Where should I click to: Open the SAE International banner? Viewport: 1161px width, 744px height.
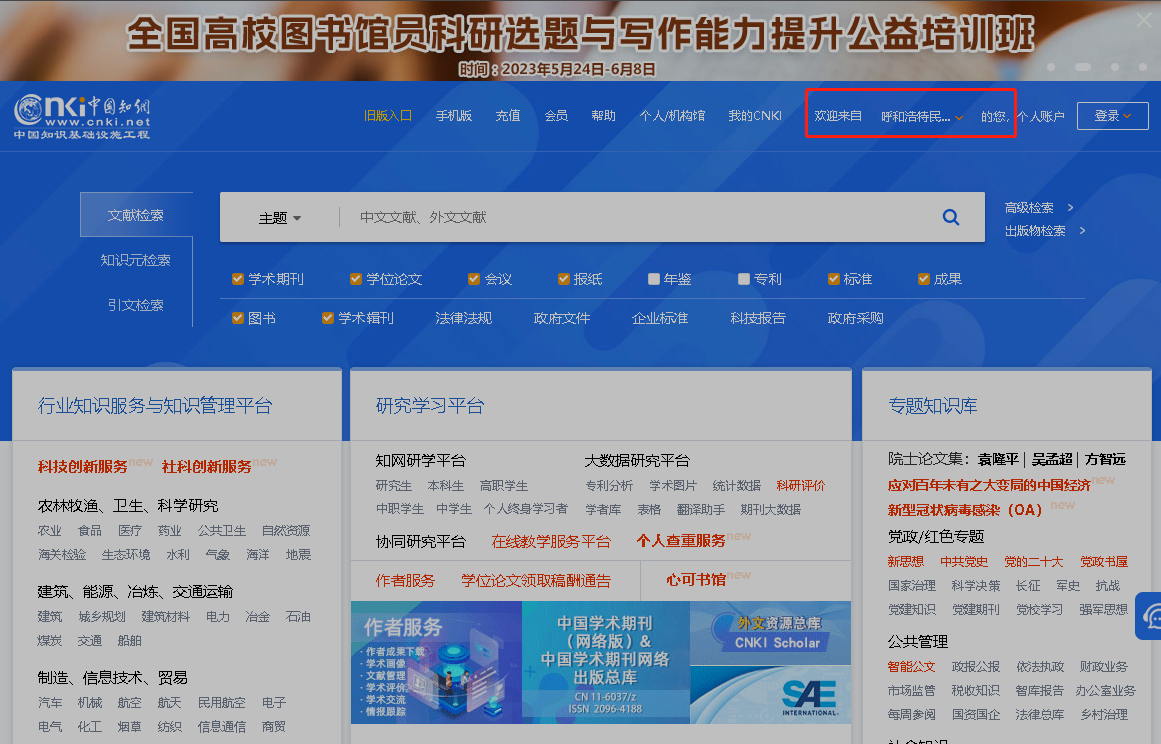[770, 695]
